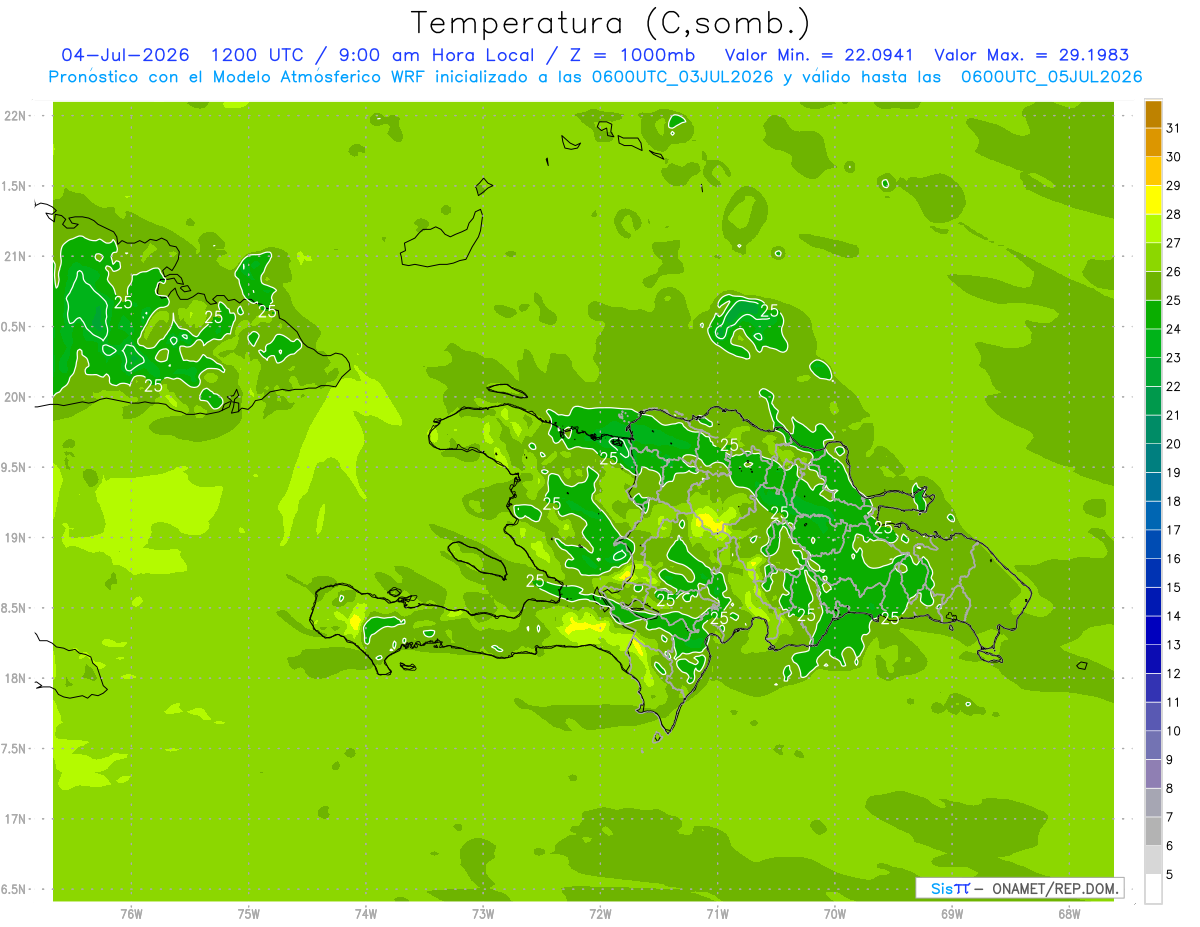1200x927 pixels.
Task: Click the legend swatch between 24 and 25
Action: tap(1153, 315)
